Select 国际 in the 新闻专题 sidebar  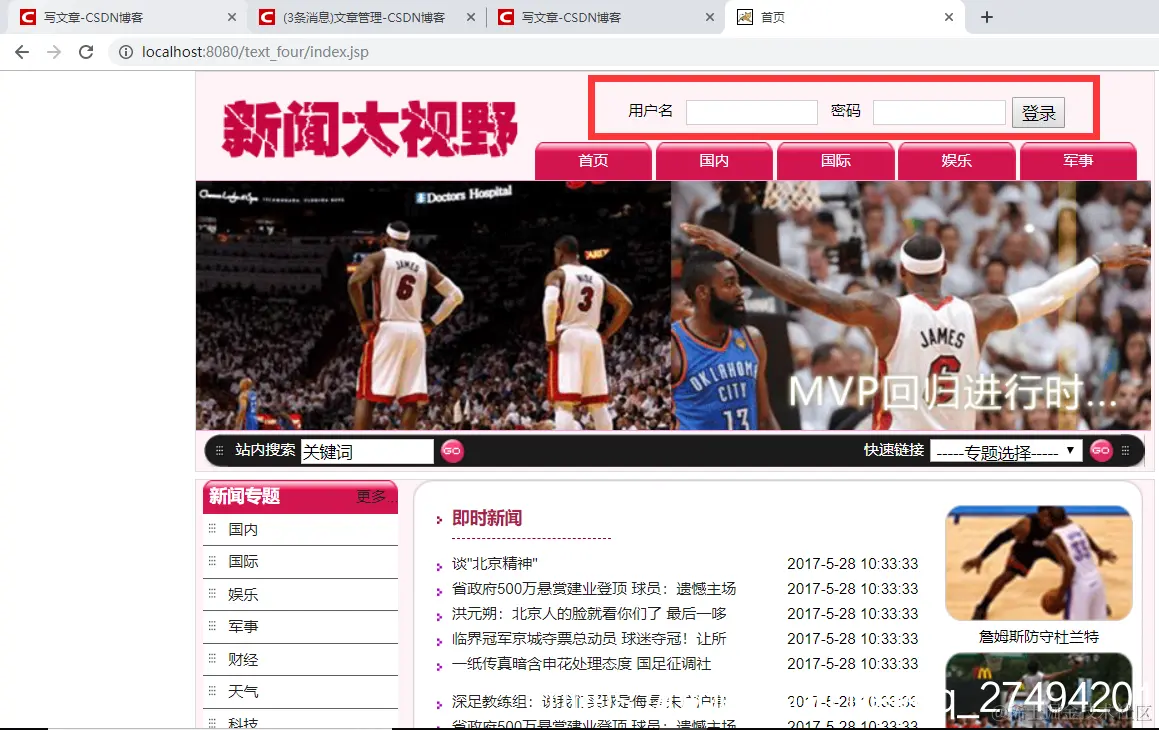[243, 562]
